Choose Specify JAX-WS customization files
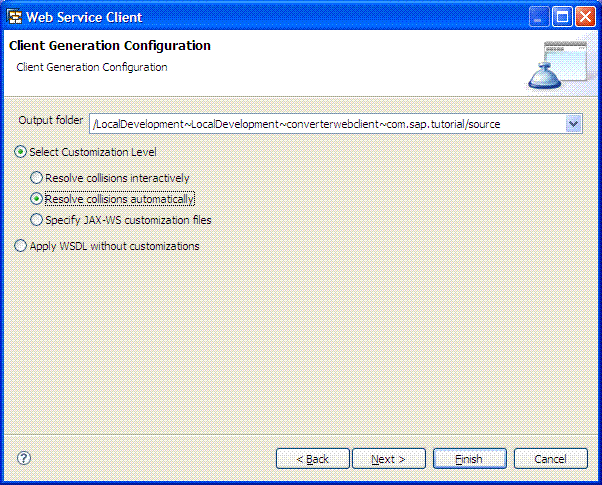 [37, 220]
